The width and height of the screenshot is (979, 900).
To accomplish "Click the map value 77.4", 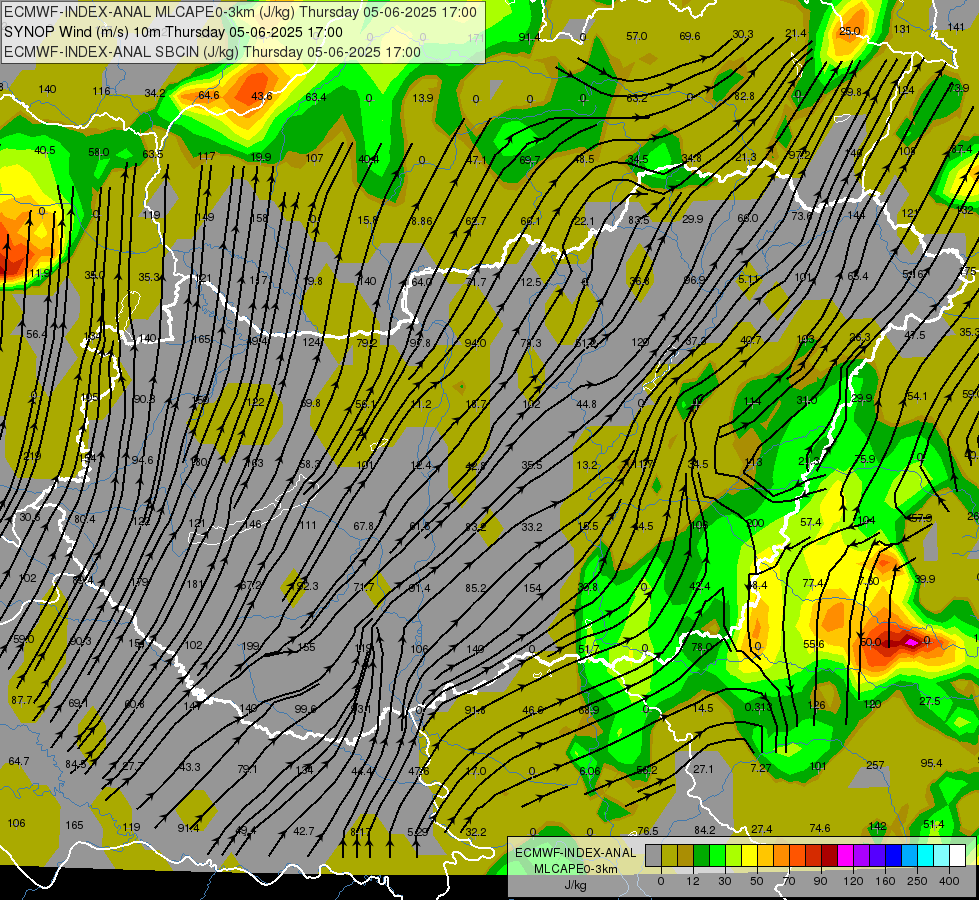I will (813, 583).
